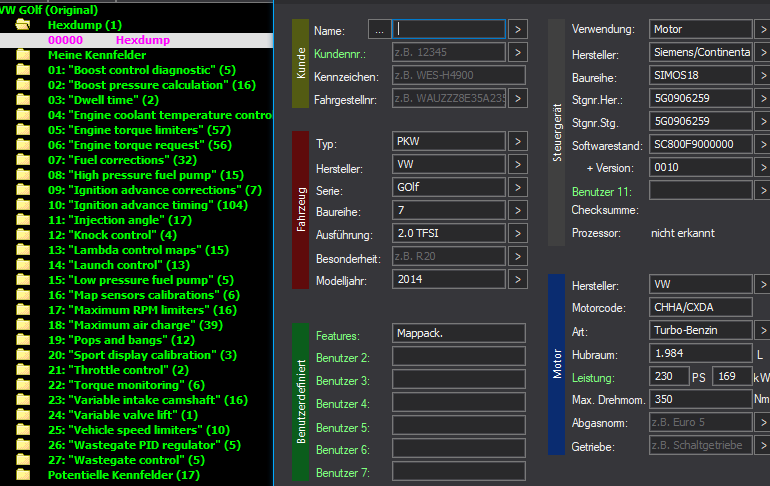The width and height of the screenshot is (770, 486).
Task: Click the "..." browse button beside Name
Action: pyautogui.click(x=379, y=29)
